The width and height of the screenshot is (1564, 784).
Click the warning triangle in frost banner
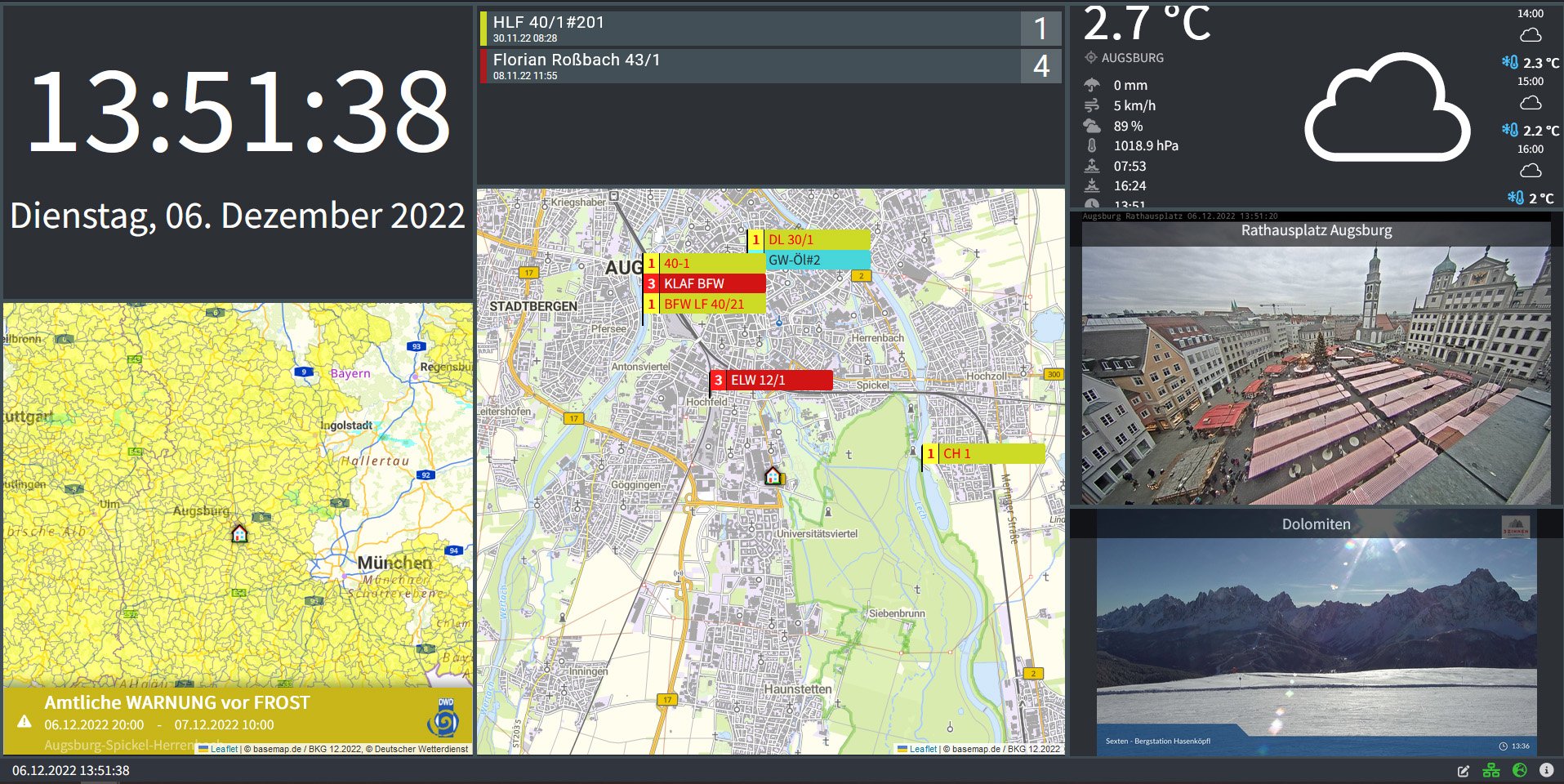(x=25, y=721)
